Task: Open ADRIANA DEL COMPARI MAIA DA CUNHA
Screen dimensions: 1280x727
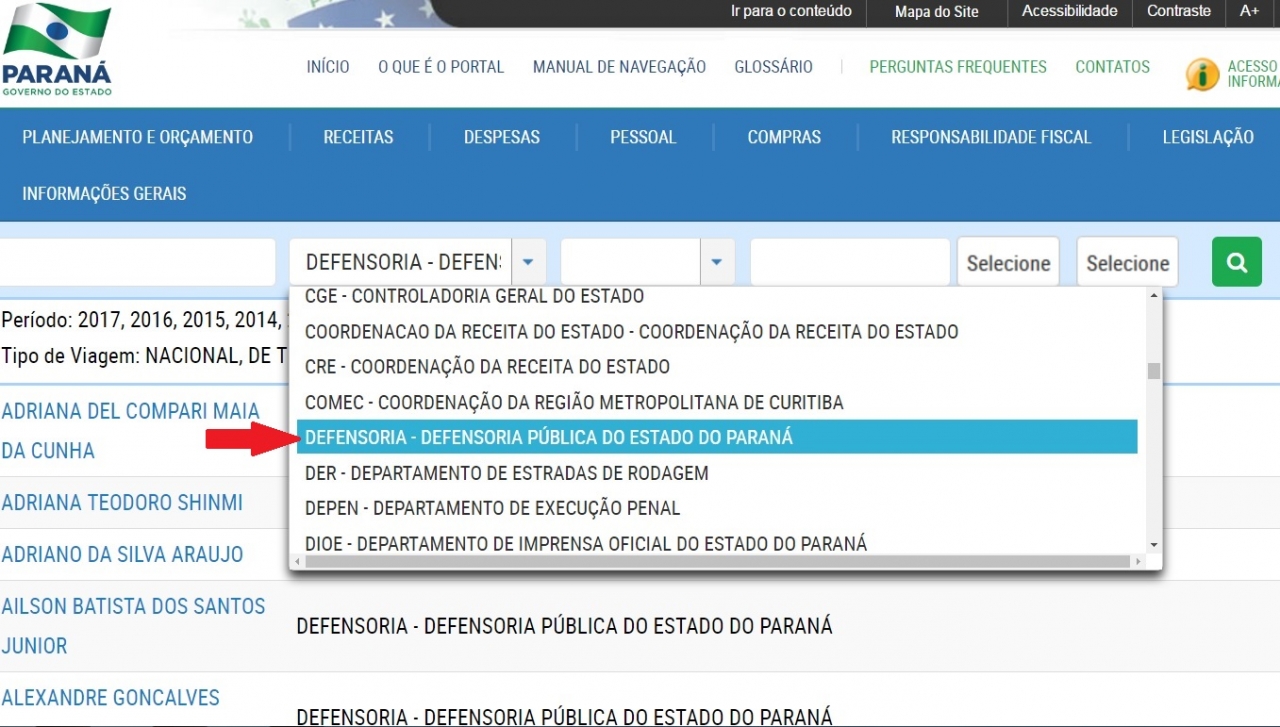Action: (131, 431)
